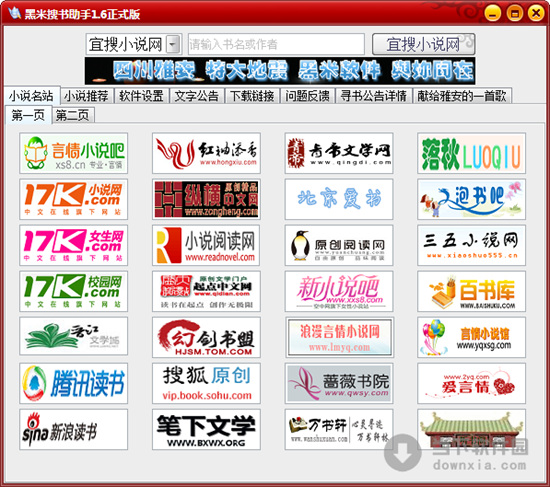Click the 宜搜小说网 search button
The image size is (550, 487).
point(423,44)
